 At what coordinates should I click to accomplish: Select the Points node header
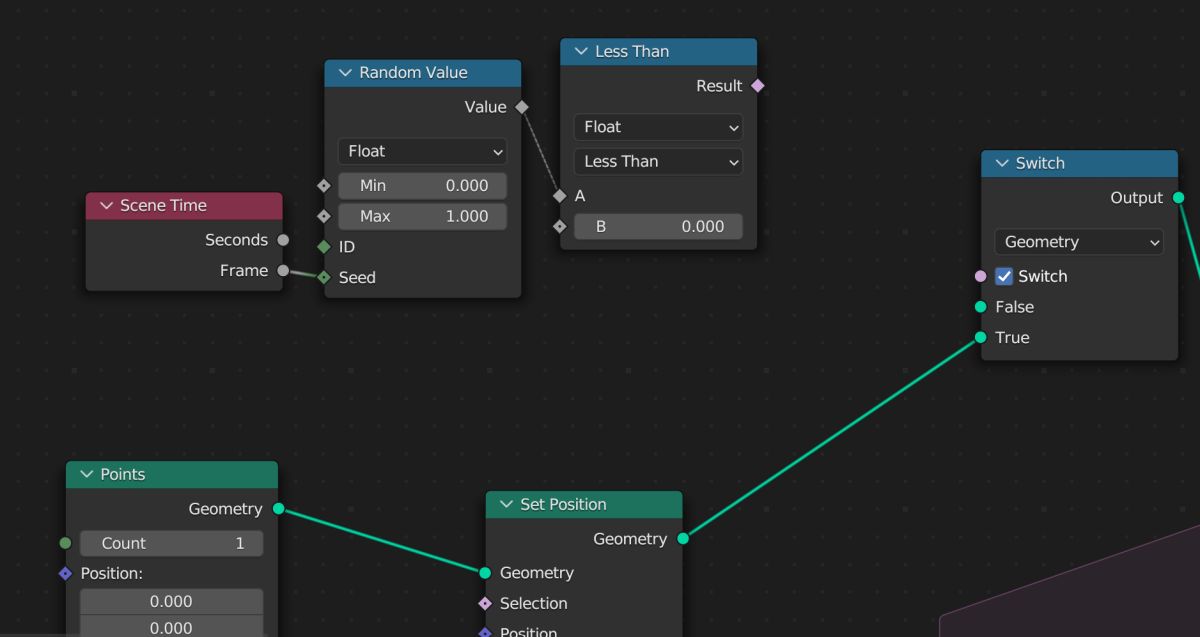point(172,475)
